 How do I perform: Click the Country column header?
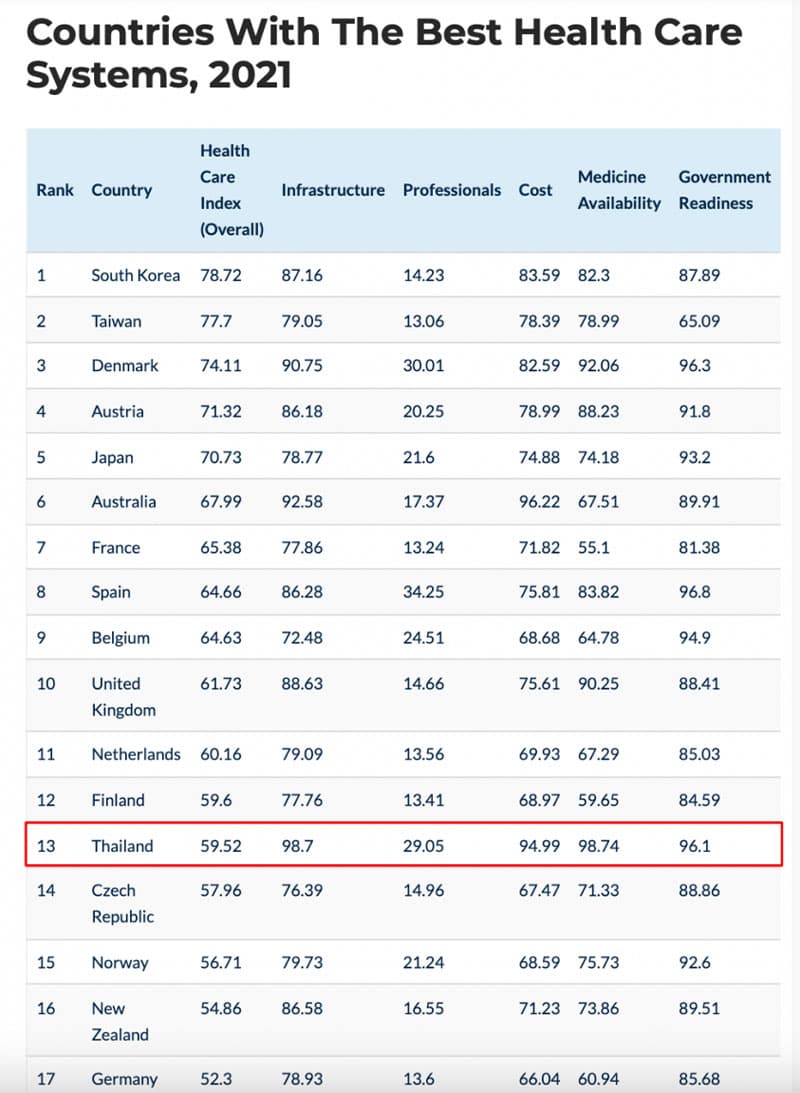click(x=122, y=190)
